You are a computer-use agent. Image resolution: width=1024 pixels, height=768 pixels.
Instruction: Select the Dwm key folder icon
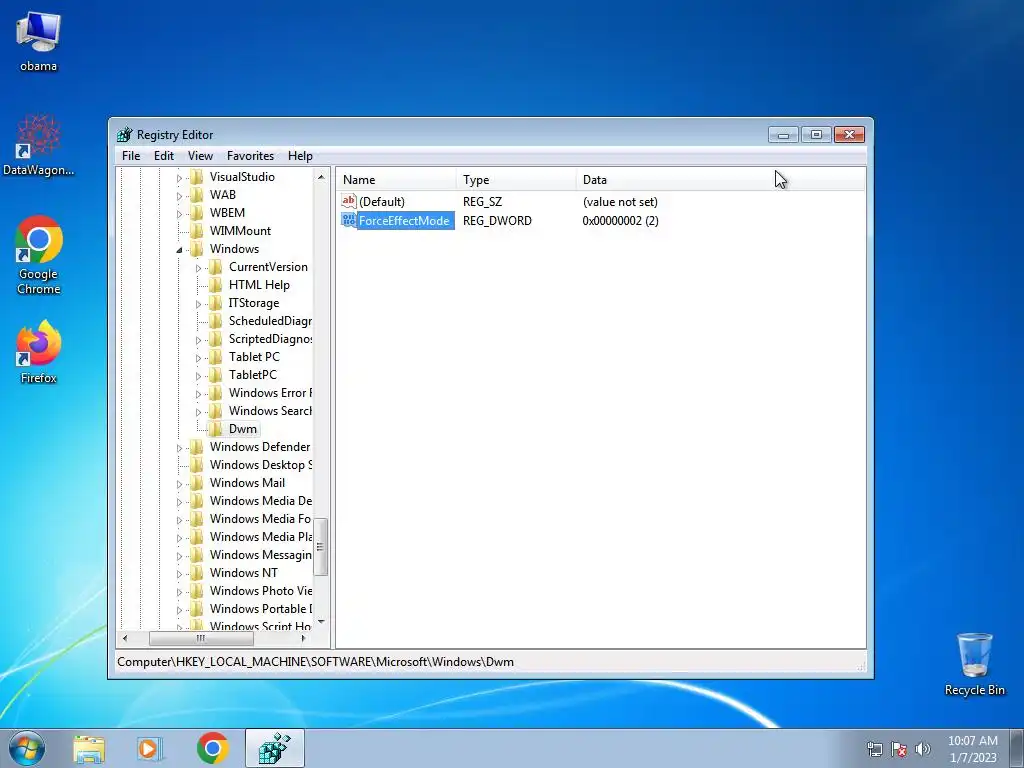pos(216,428)
